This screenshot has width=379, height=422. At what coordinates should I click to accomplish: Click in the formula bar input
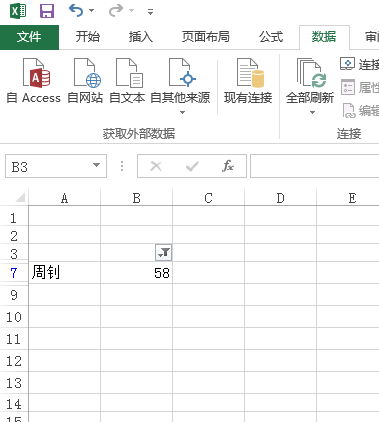[315, 166]
